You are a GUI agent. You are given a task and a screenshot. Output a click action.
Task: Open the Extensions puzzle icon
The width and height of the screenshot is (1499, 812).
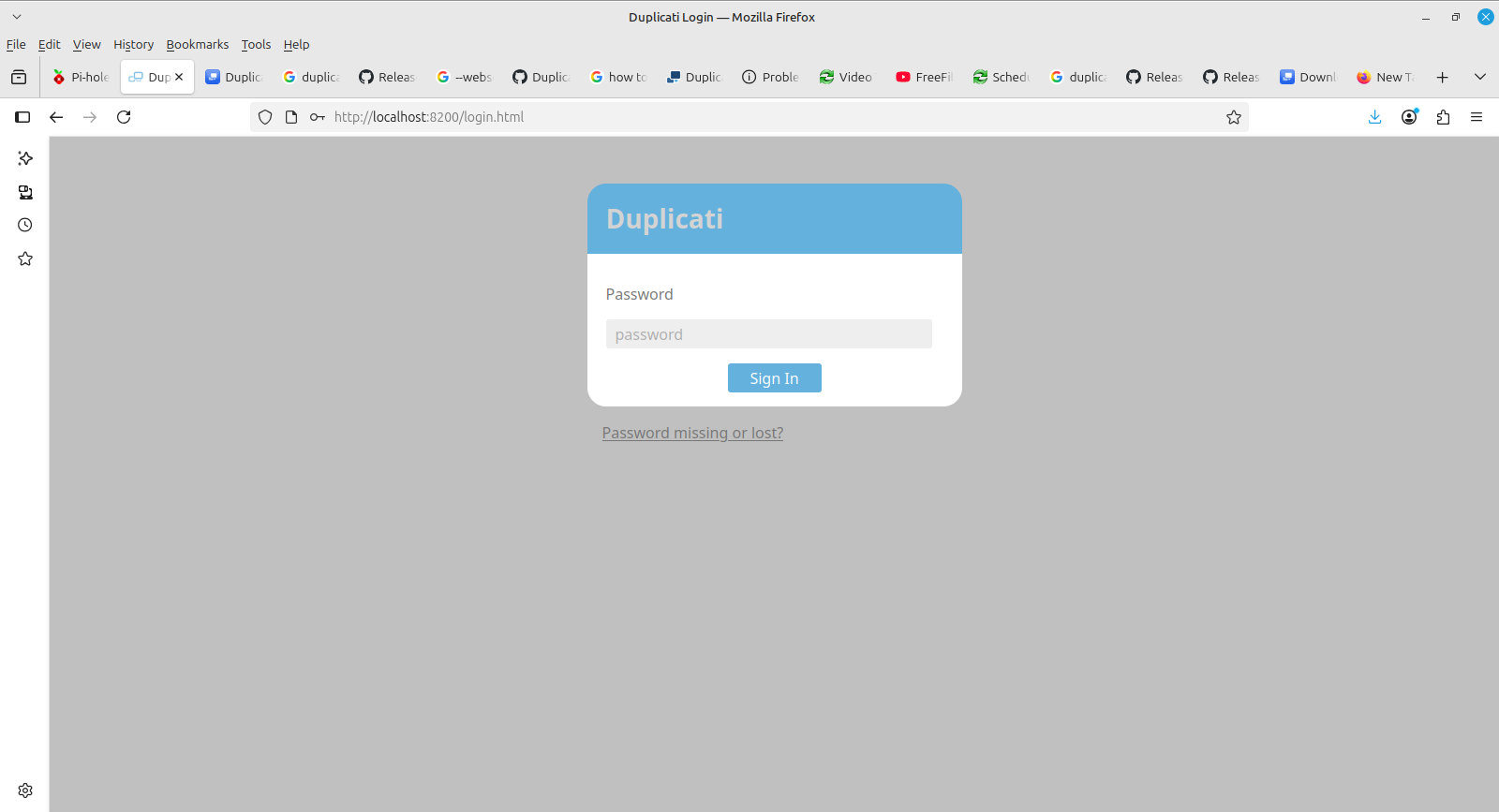point(1443,117)
